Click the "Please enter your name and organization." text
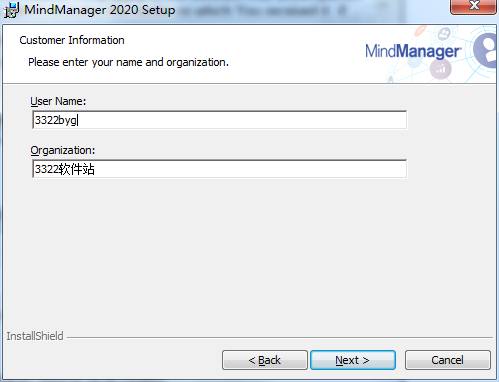 [128, 62]
